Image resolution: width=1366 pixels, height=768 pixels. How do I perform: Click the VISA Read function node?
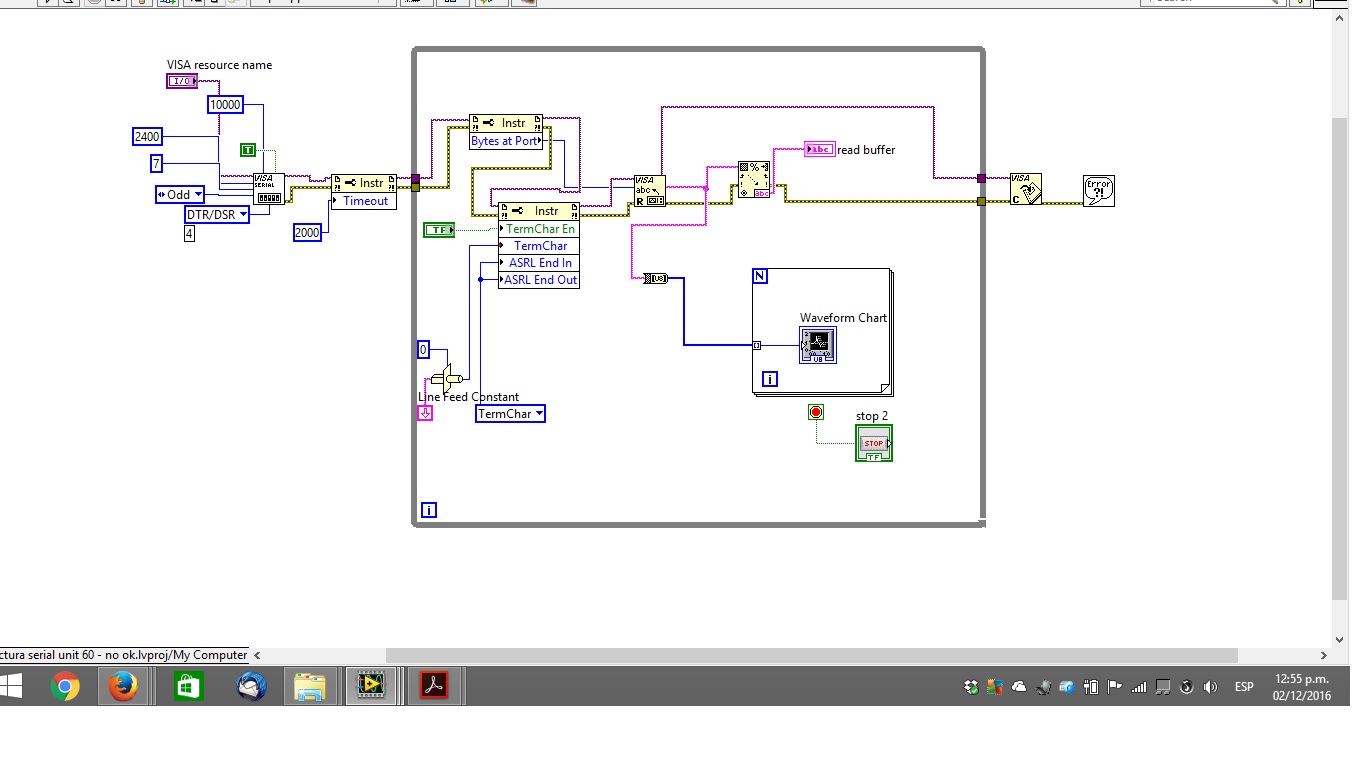tap(650, 191)
